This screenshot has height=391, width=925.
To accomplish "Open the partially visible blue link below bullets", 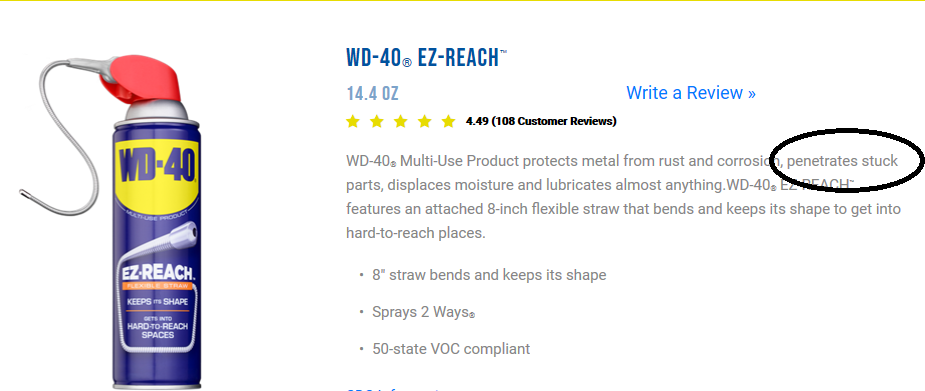I will point(392,389).
